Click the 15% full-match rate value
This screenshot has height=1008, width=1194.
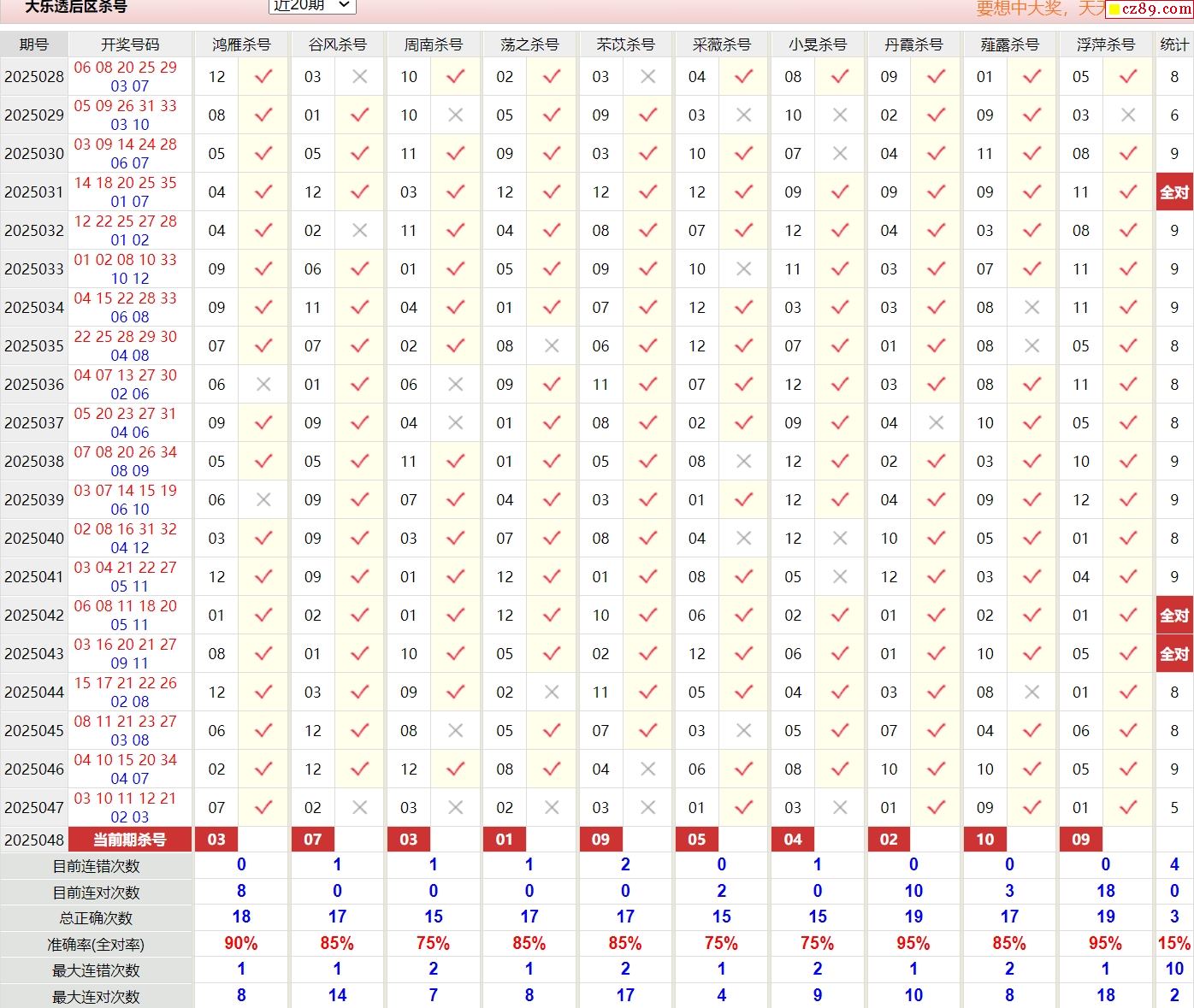1174,944
